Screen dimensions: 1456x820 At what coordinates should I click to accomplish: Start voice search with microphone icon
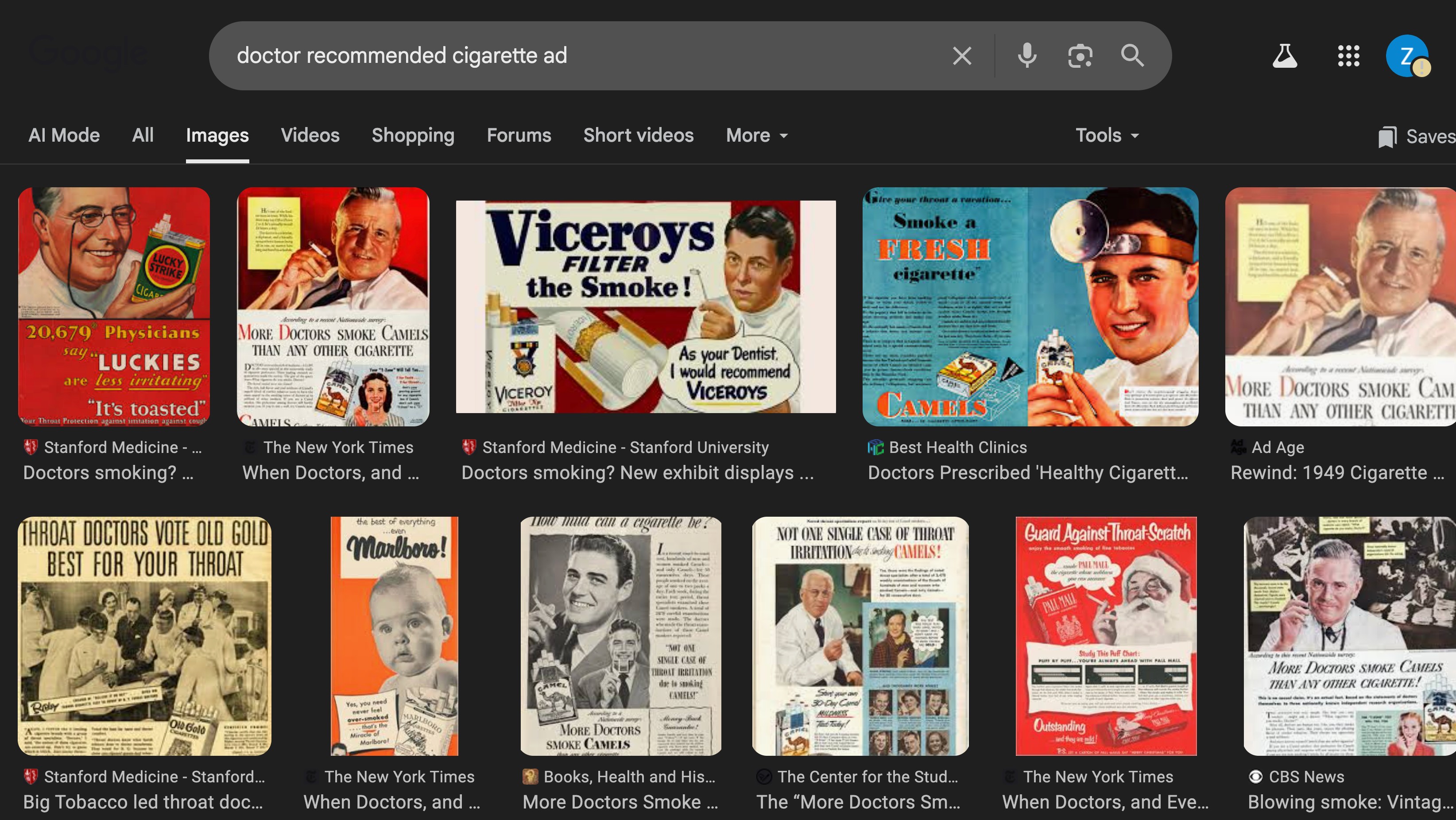(x=1027, y=56)
